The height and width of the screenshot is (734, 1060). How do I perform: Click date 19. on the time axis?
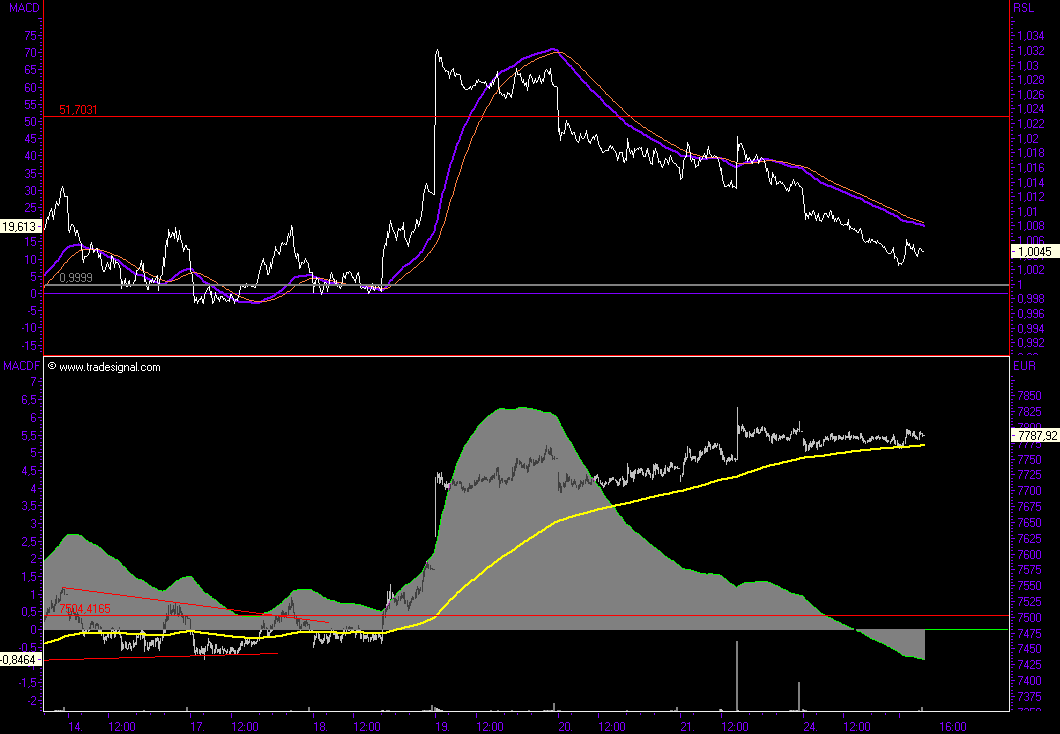pos(442,726)
